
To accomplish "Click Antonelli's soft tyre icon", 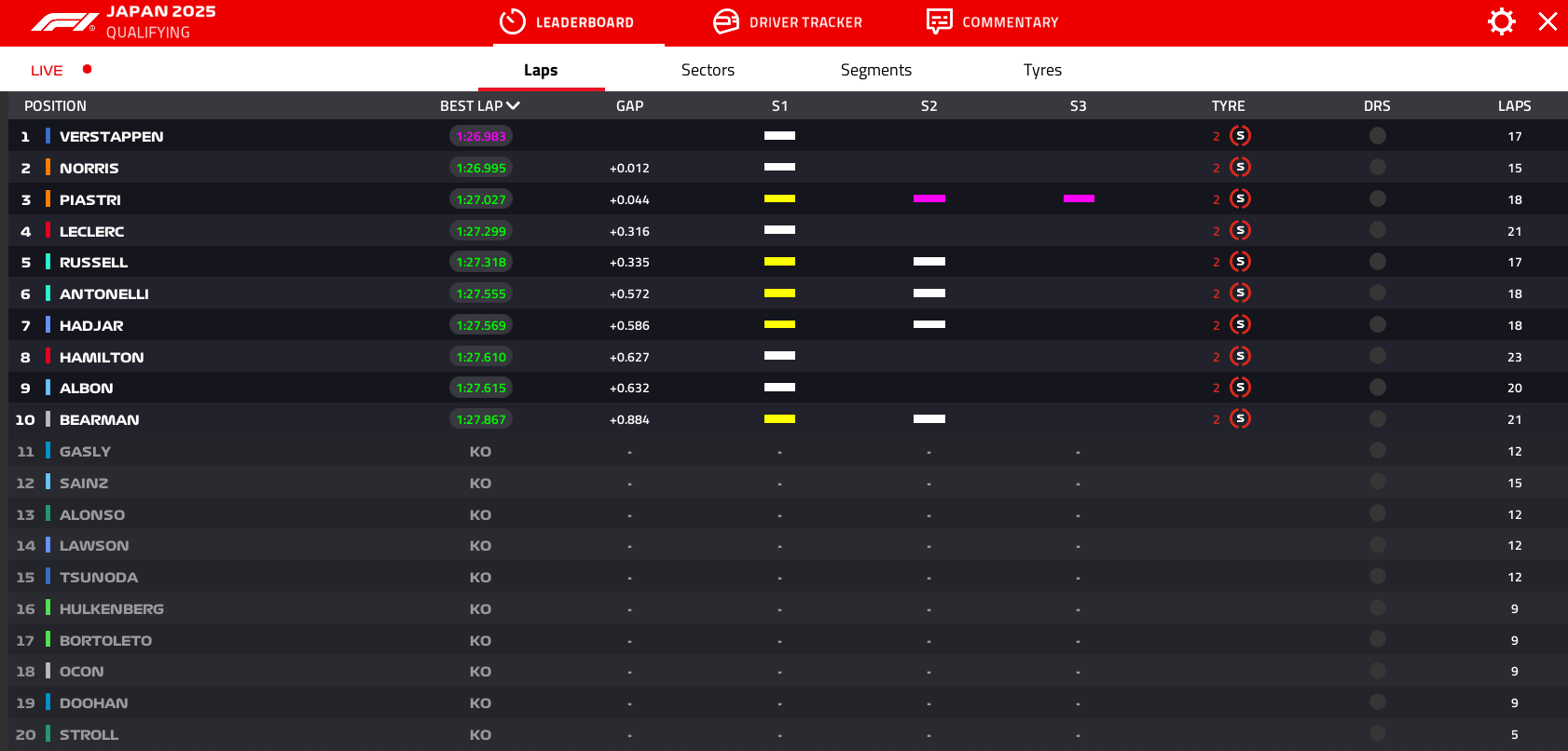I will tap(1240, 294).
